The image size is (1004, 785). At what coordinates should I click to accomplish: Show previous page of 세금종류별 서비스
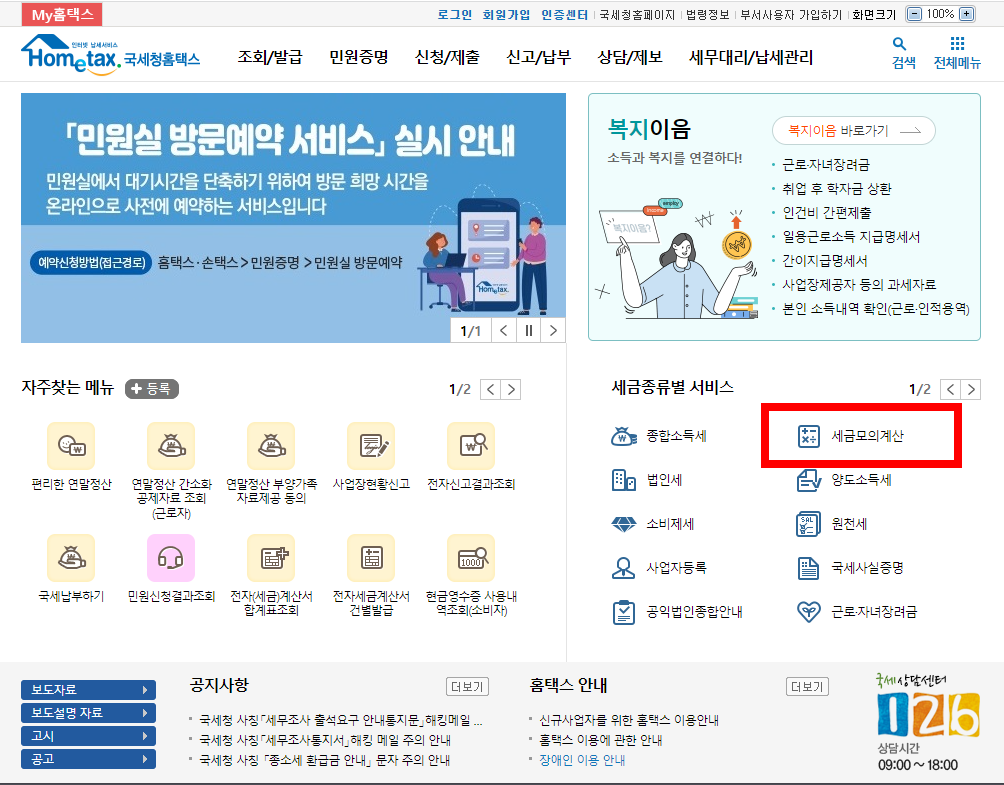(x=950, y=389)
